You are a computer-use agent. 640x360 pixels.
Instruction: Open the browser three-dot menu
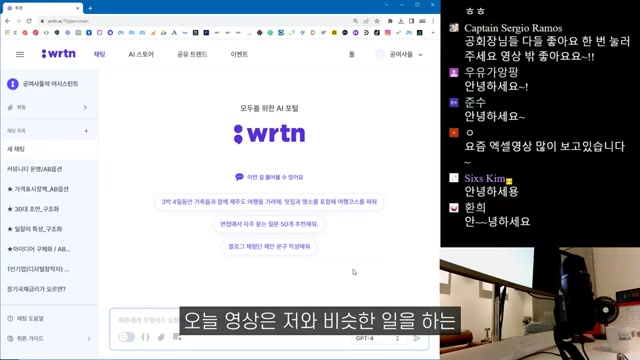click(x=433, y=21)
